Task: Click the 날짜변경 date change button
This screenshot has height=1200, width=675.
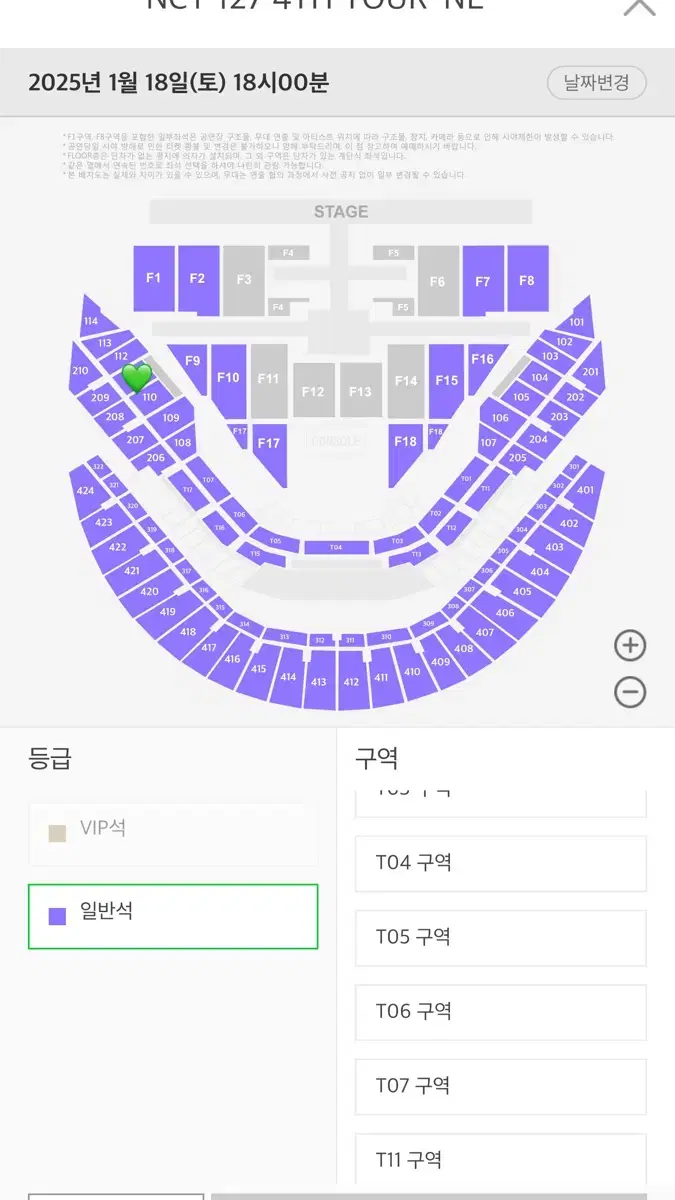Action: (597, 83)
